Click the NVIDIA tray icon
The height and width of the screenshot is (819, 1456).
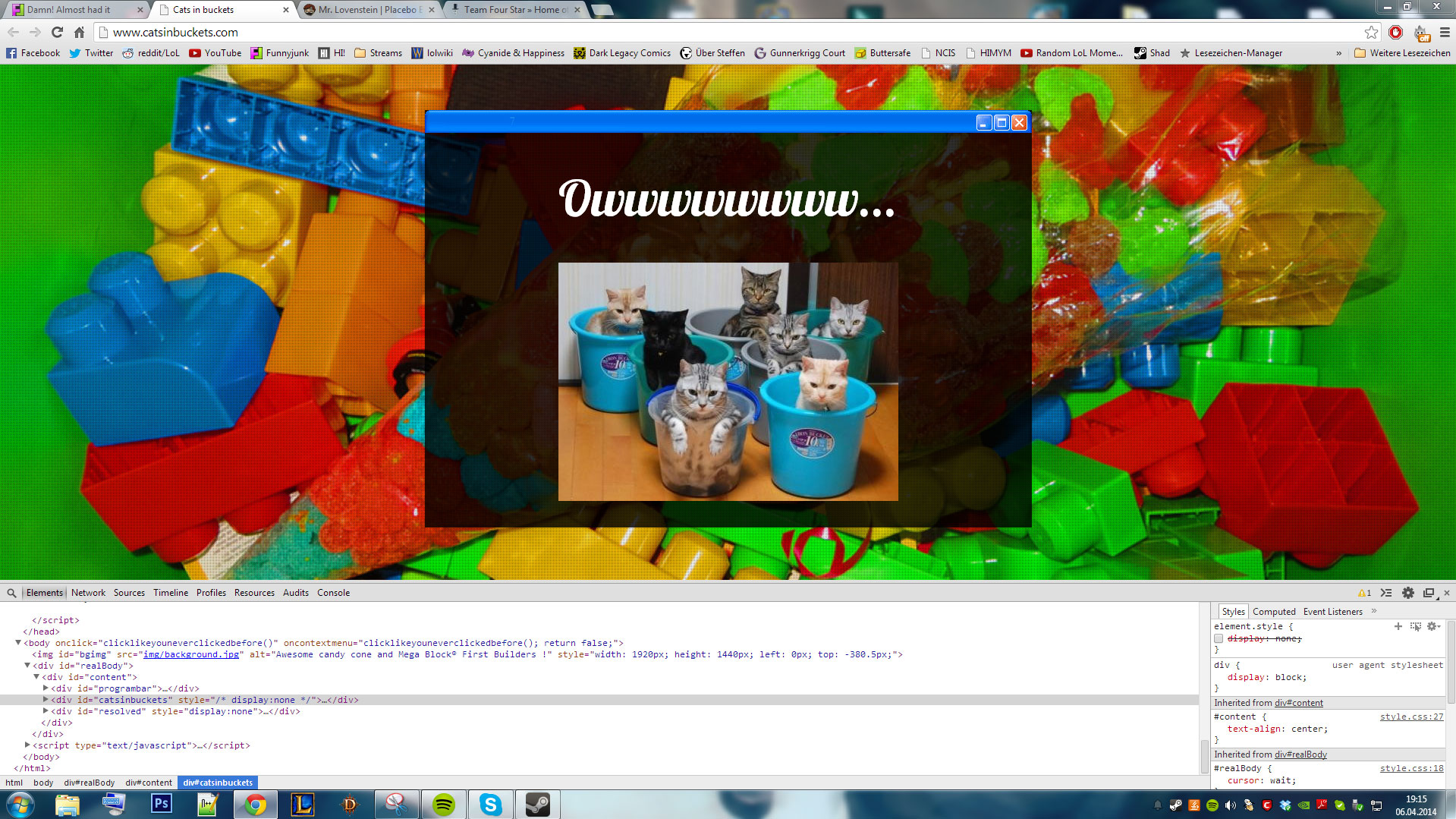(1303, 805)
